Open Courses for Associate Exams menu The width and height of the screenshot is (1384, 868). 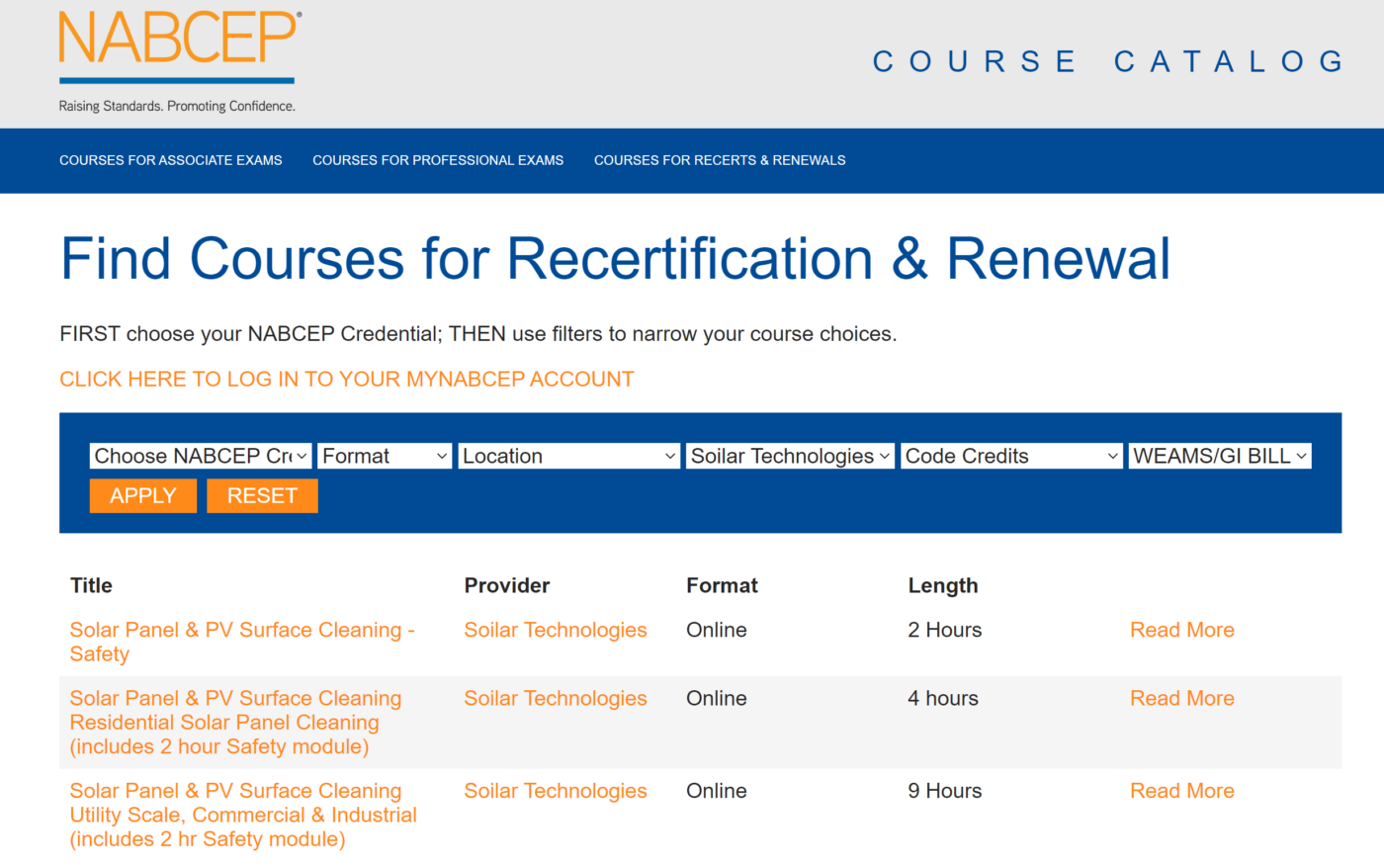[x=171, y=160]
